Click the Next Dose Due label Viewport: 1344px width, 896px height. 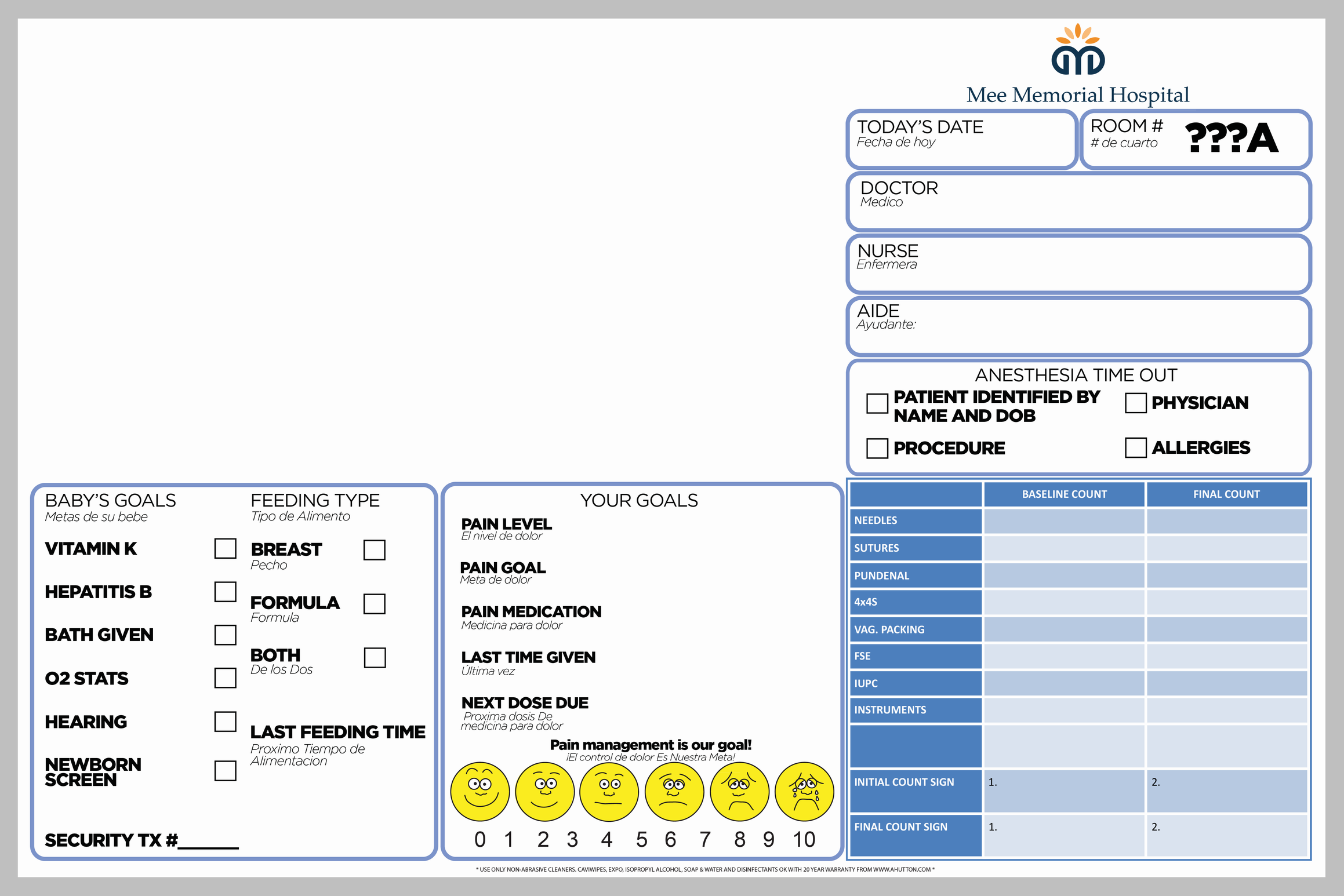tap(525, 703)
